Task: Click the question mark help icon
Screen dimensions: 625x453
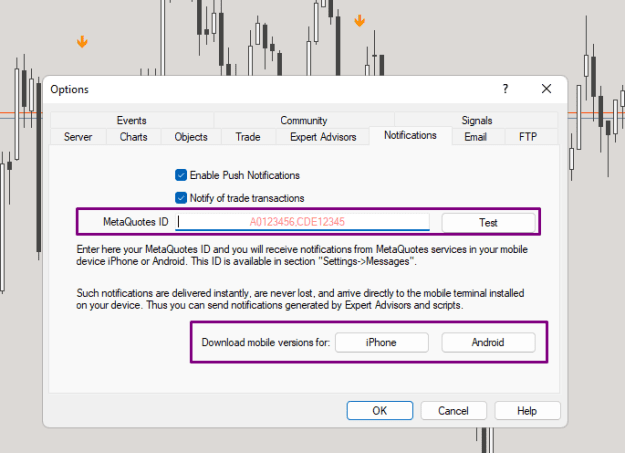Action: (x=505, y=89)
